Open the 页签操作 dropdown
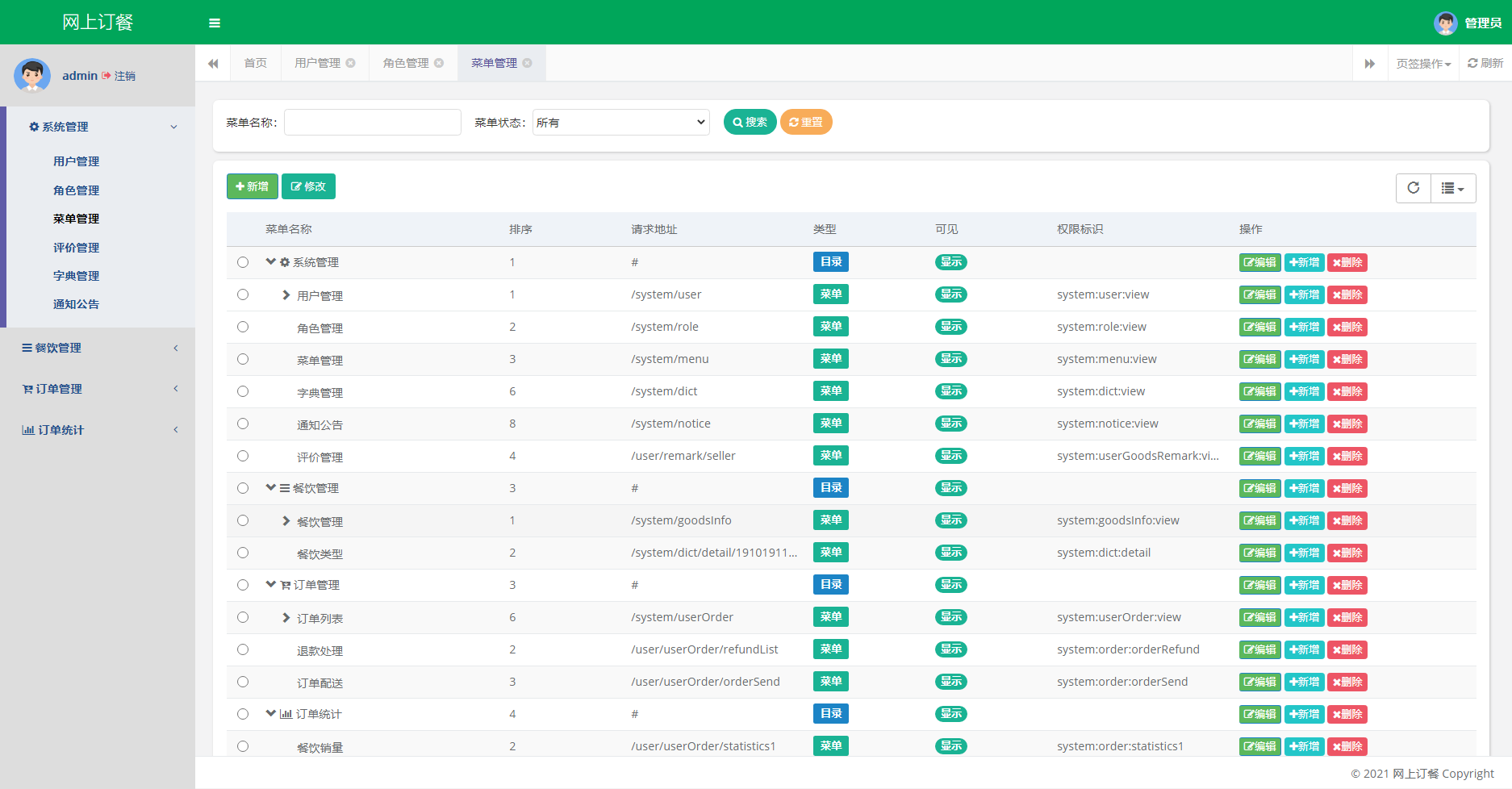1512x789 pixels. click(x=1423, y=64)
